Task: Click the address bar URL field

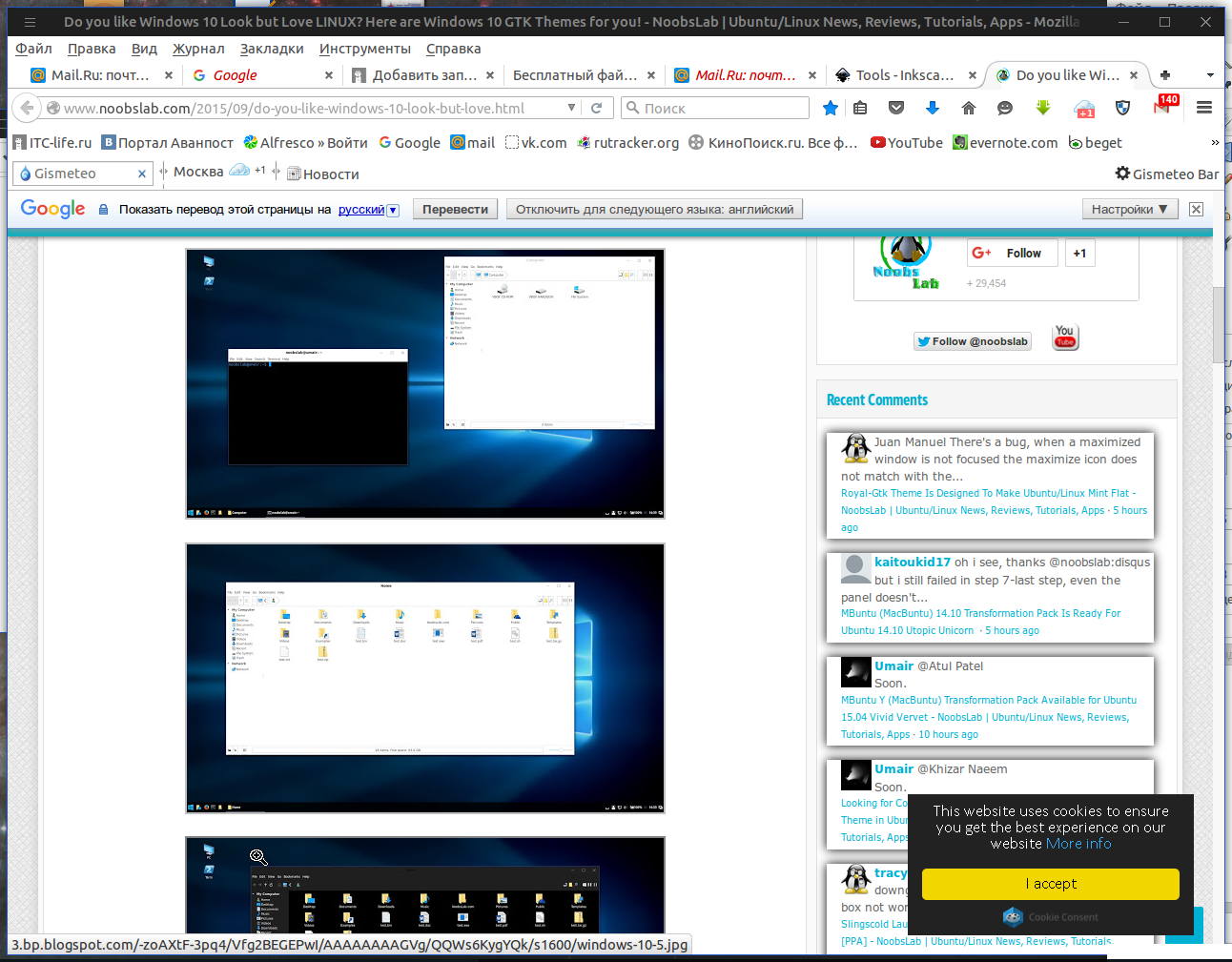Action: (305, 108)
